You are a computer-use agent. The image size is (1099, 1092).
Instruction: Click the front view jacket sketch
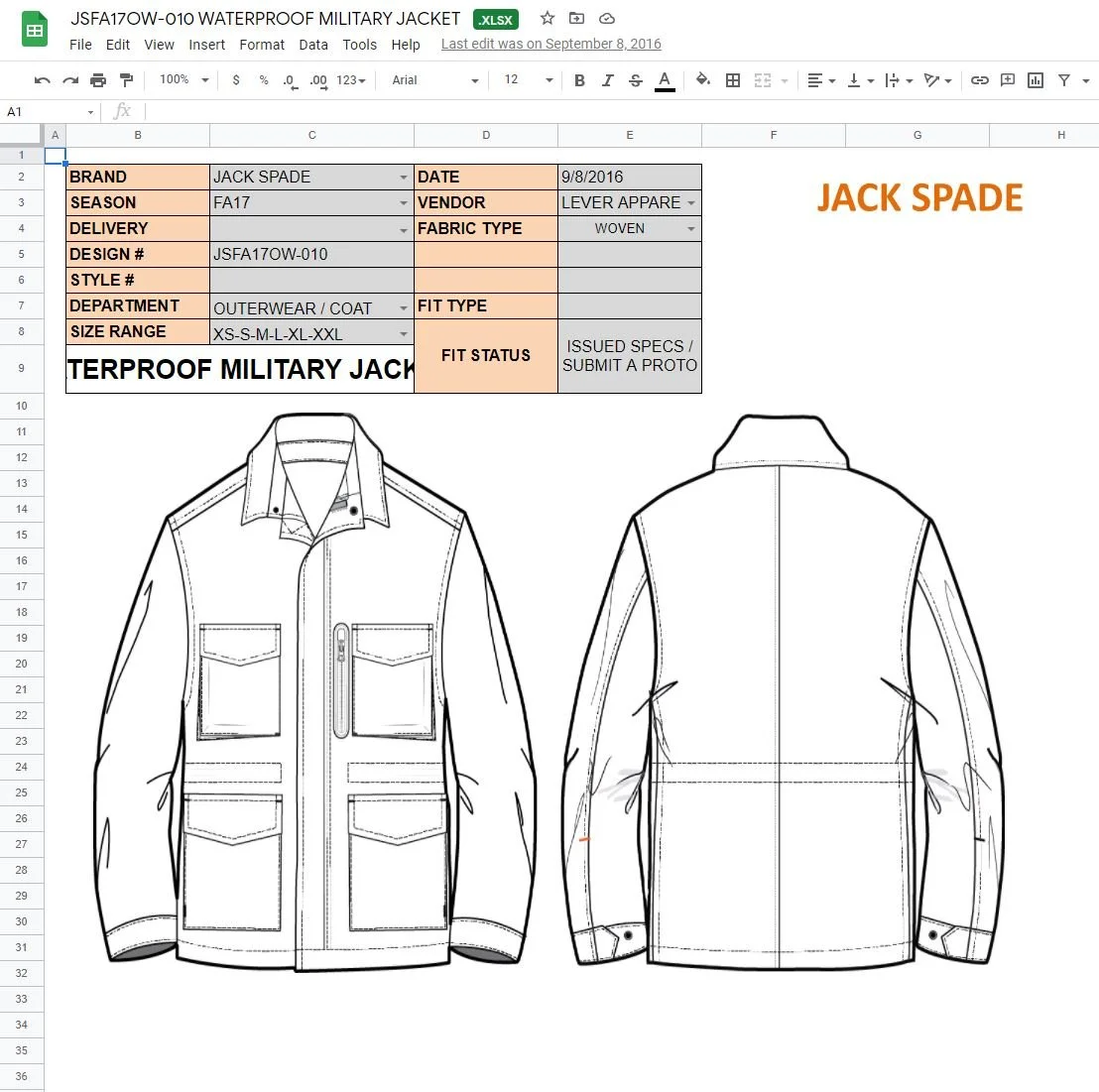tap(314, 691)
